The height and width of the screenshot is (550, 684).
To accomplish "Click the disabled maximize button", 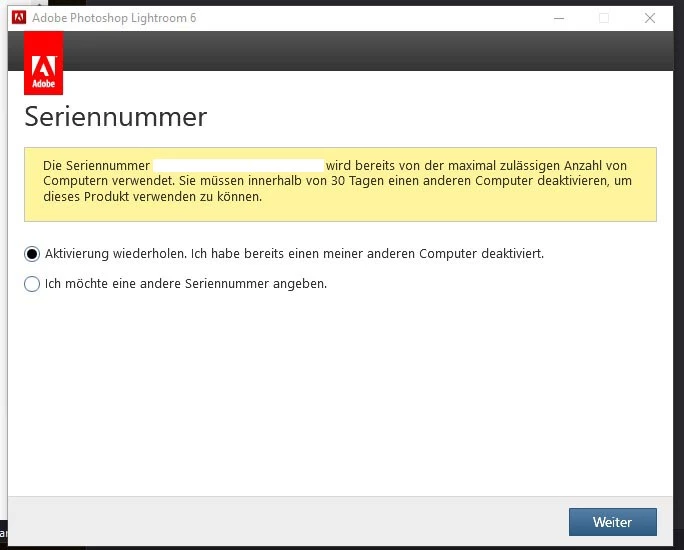I will (604, 18).
